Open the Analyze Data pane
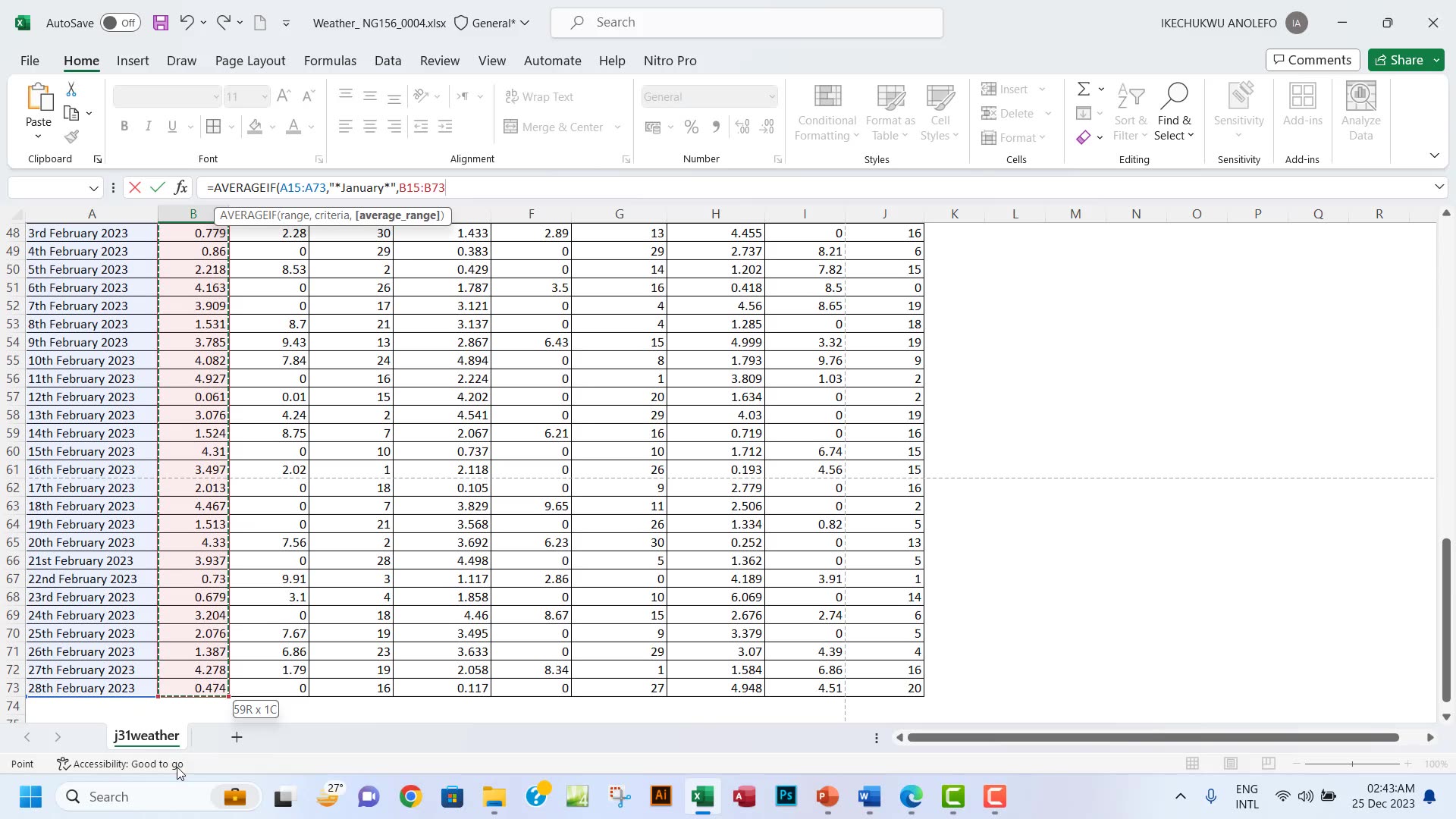The width and height of the screenshot is (1456, 819). [x=1360, y=110]
